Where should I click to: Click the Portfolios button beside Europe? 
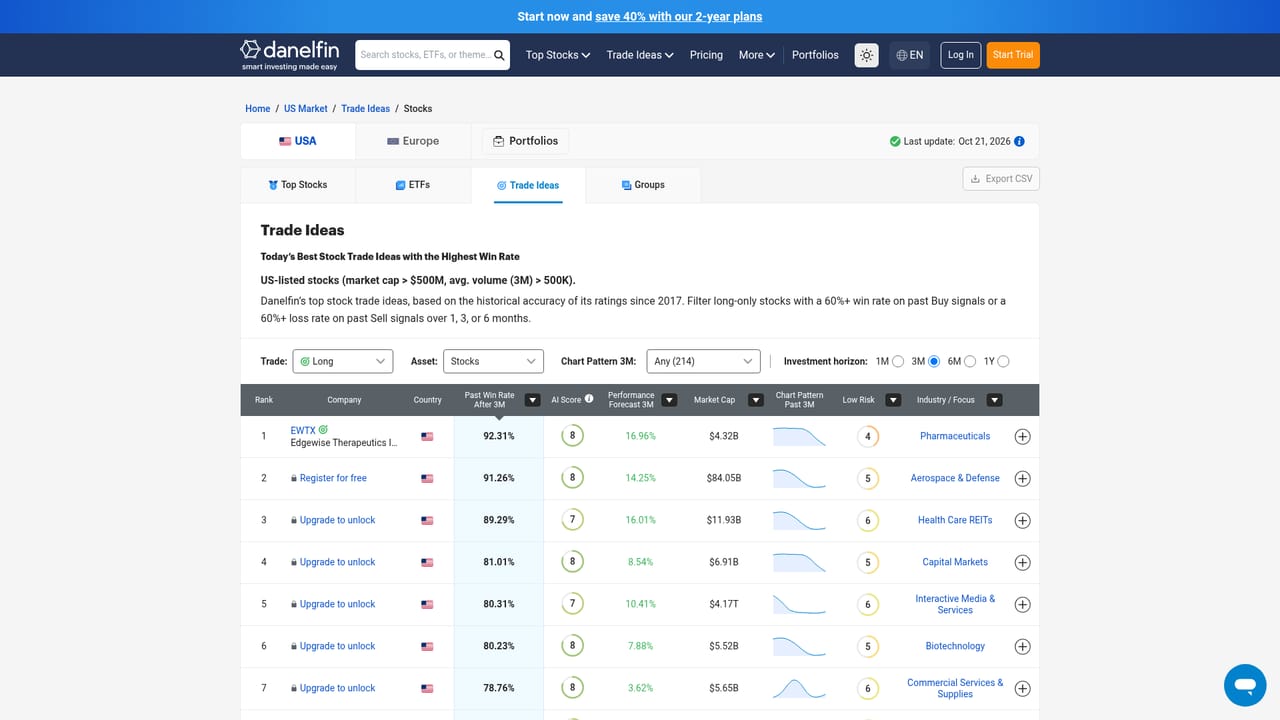526,141
